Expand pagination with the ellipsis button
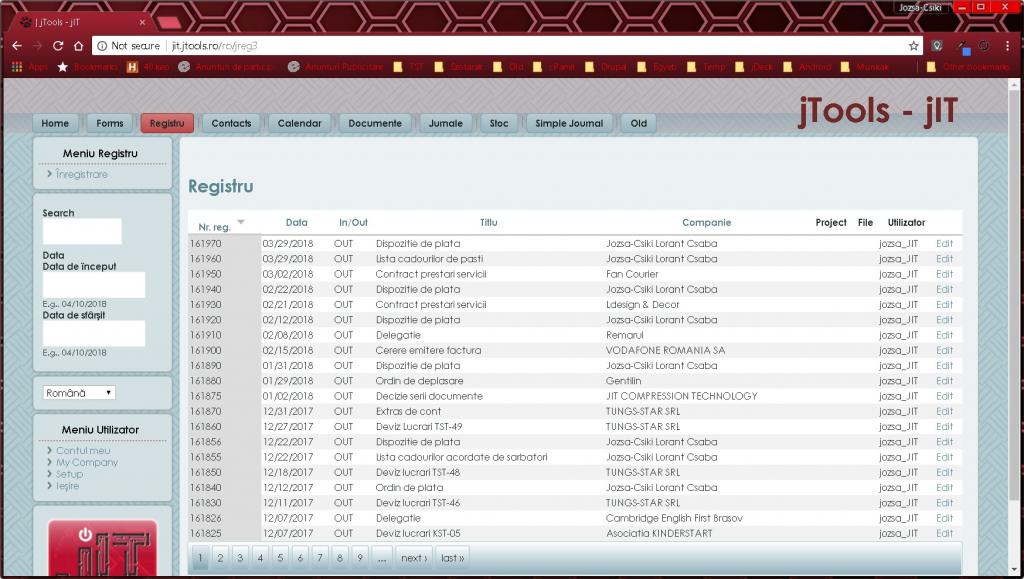Screen dimensions: 1024x579 coord(381,558)
